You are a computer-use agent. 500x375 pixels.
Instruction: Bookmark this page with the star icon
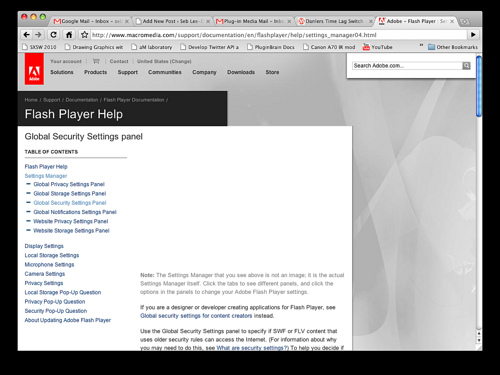pyautogui.click(x=84, y=35)
